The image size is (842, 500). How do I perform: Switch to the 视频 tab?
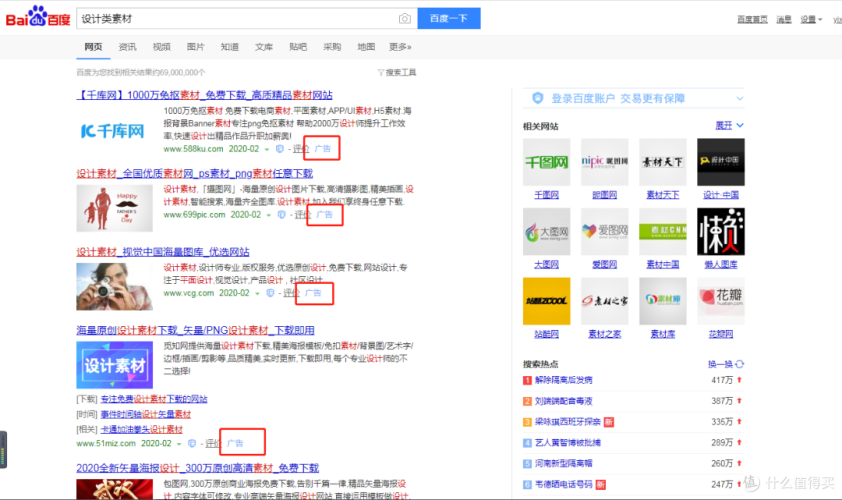[x=162, y=47]
